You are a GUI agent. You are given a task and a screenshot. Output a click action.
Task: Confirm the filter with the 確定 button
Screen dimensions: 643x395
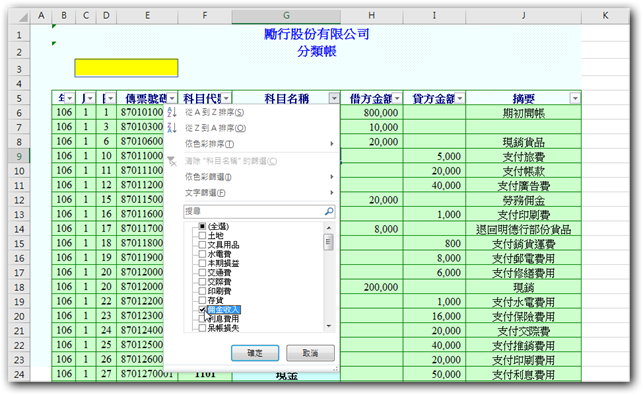255,353
